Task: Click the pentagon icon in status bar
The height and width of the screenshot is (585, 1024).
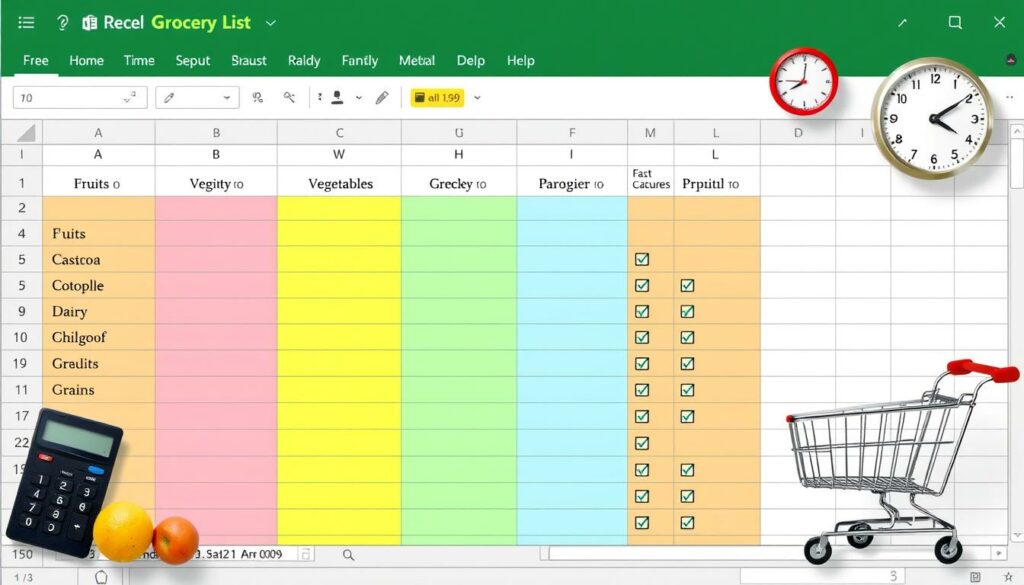Action: click(101, 577)
